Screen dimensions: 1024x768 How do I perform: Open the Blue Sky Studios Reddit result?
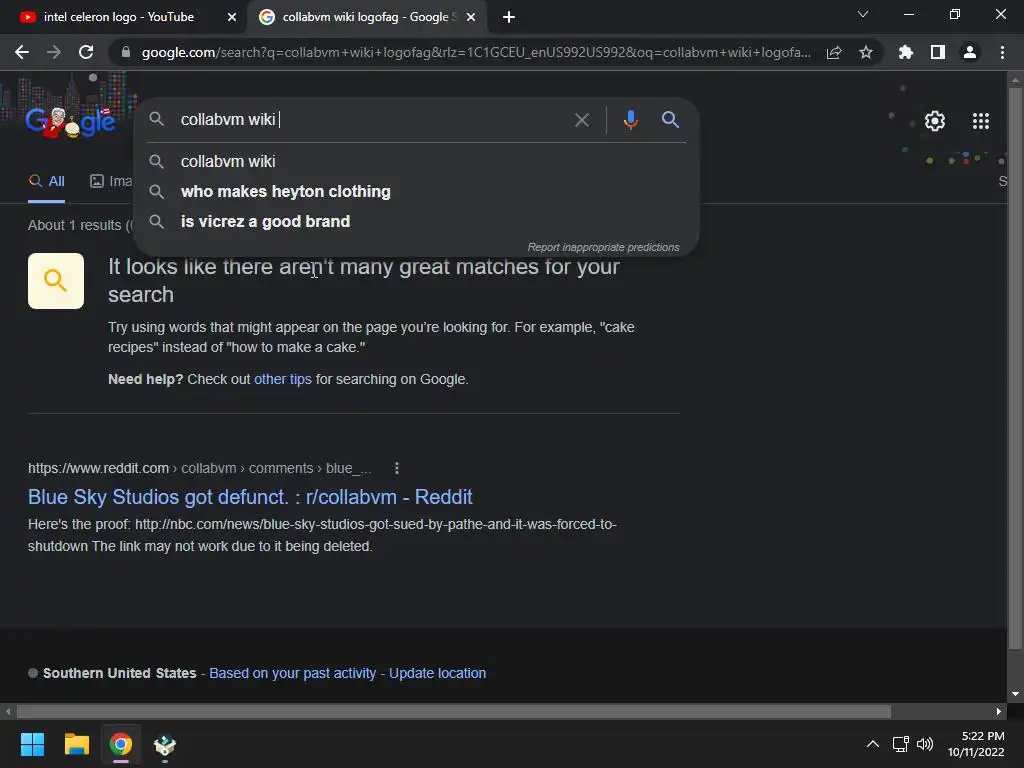tap(250, 497)
